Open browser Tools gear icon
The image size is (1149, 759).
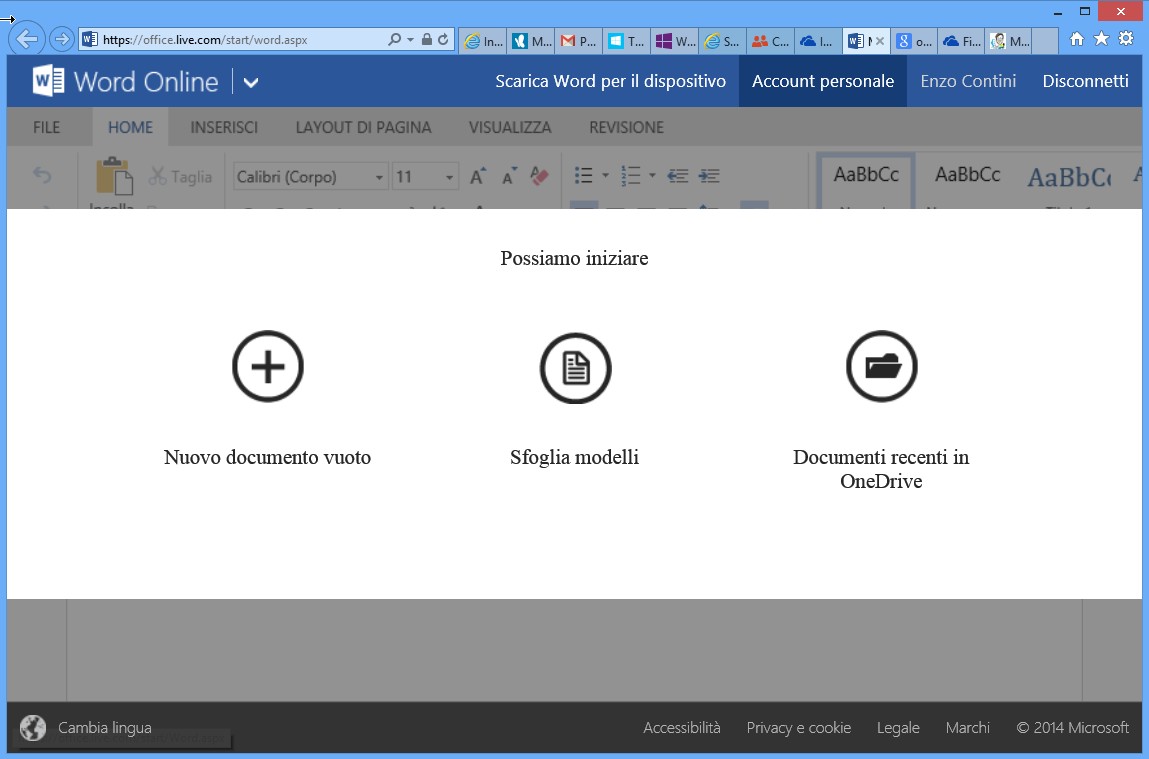(x=1126, y=39)
